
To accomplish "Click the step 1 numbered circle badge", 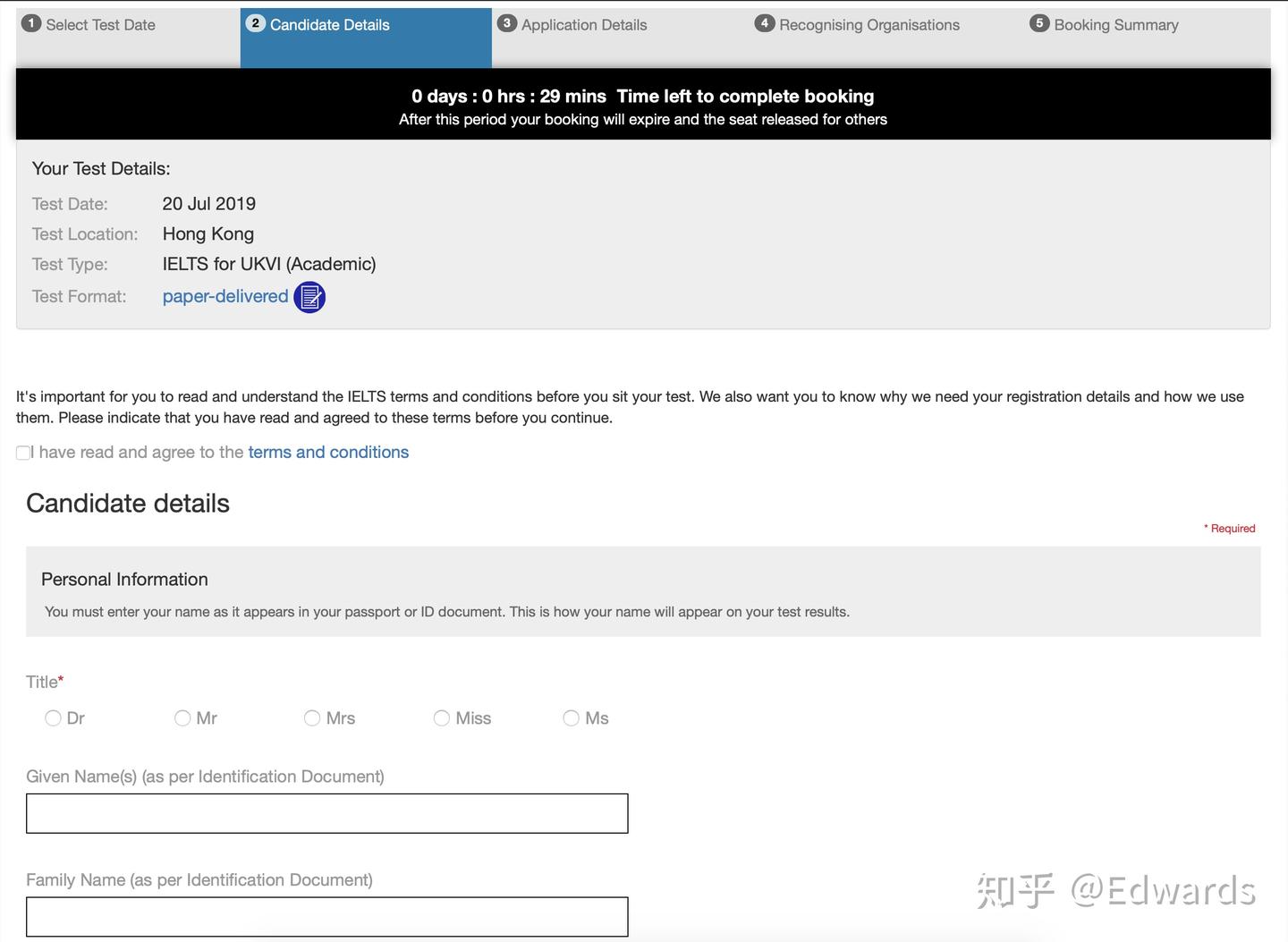I will pos(32,24).
